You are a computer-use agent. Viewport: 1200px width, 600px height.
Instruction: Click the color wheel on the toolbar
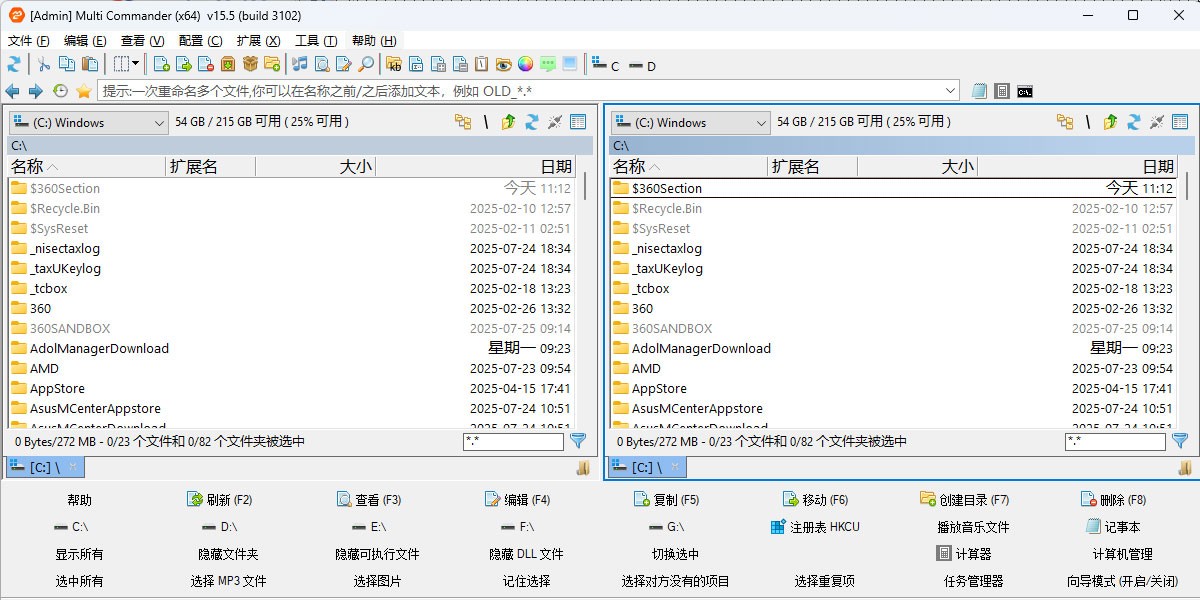tap(523, 64)
